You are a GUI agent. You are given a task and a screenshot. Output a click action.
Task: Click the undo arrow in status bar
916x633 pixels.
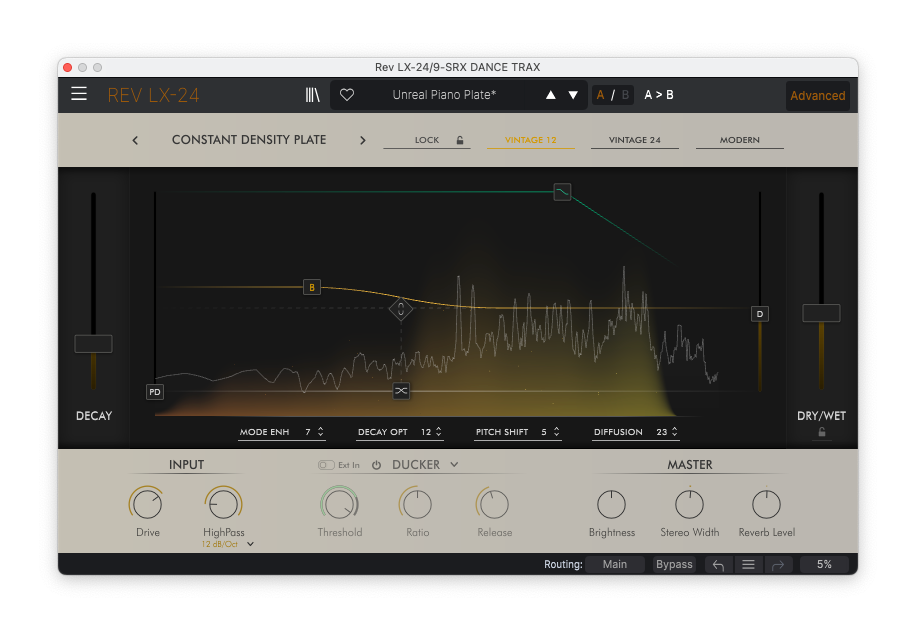pyautogui.click(x=718, y=565)
